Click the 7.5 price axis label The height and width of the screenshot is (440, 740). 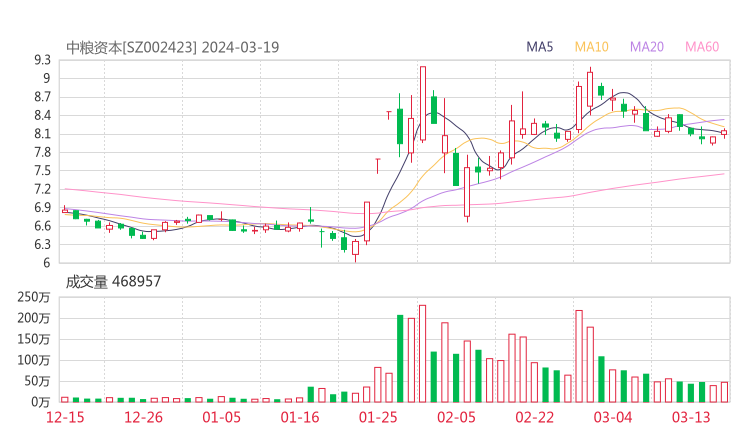click(42, 171)
